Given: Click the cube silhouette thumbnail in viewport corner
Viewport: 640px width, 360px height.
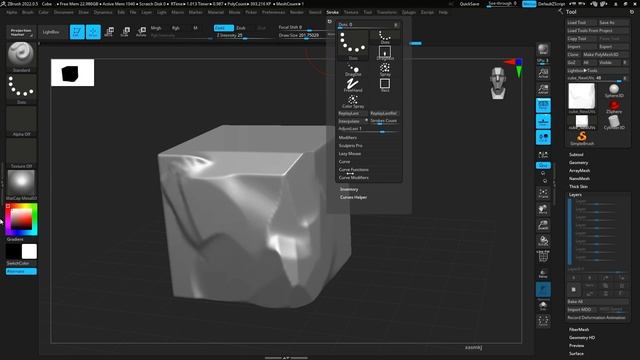Looking at the screenshot, I should click(x=72, y=73).
